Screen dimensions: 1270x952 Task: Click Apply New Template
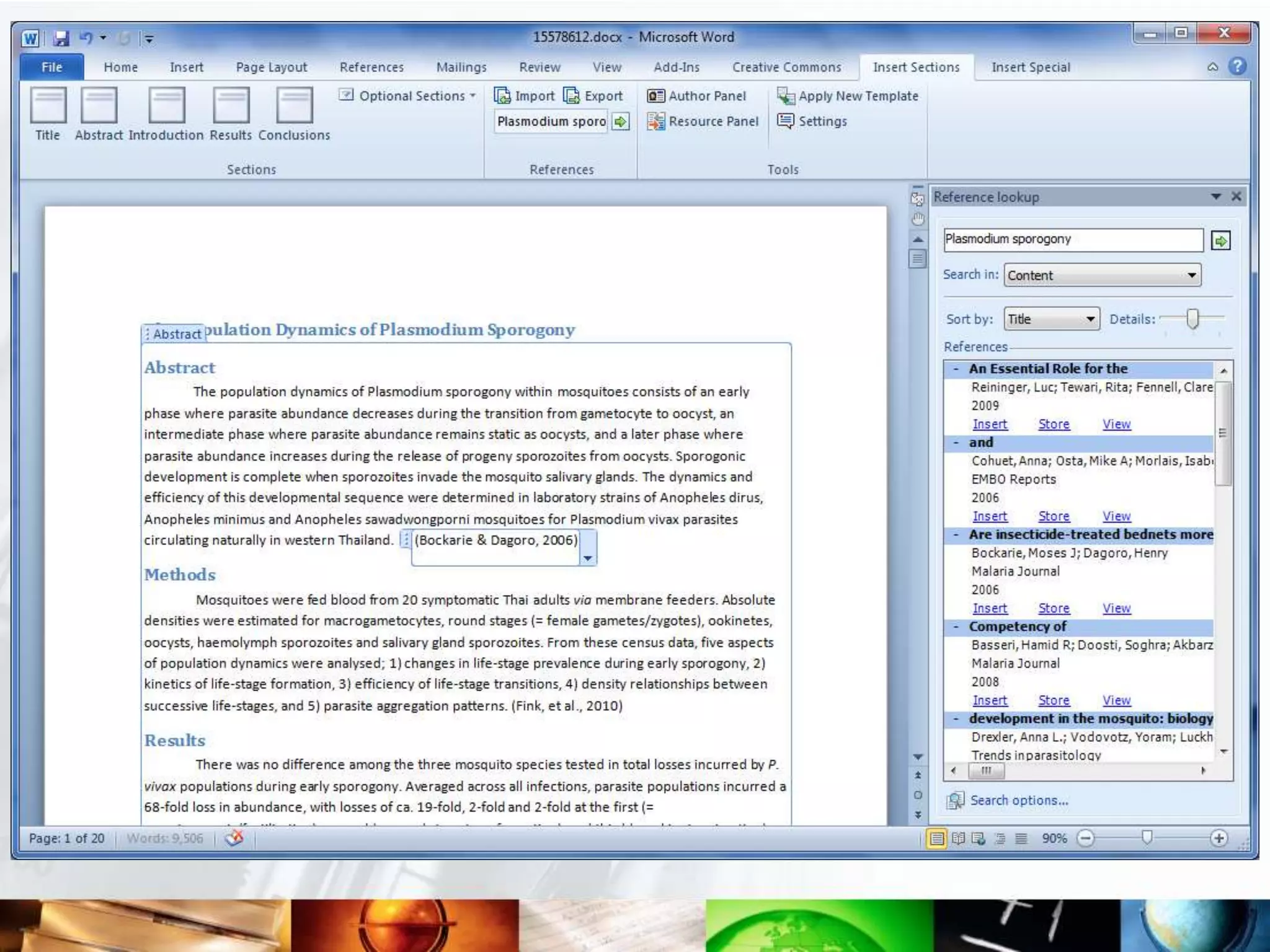tap(848, 96)
